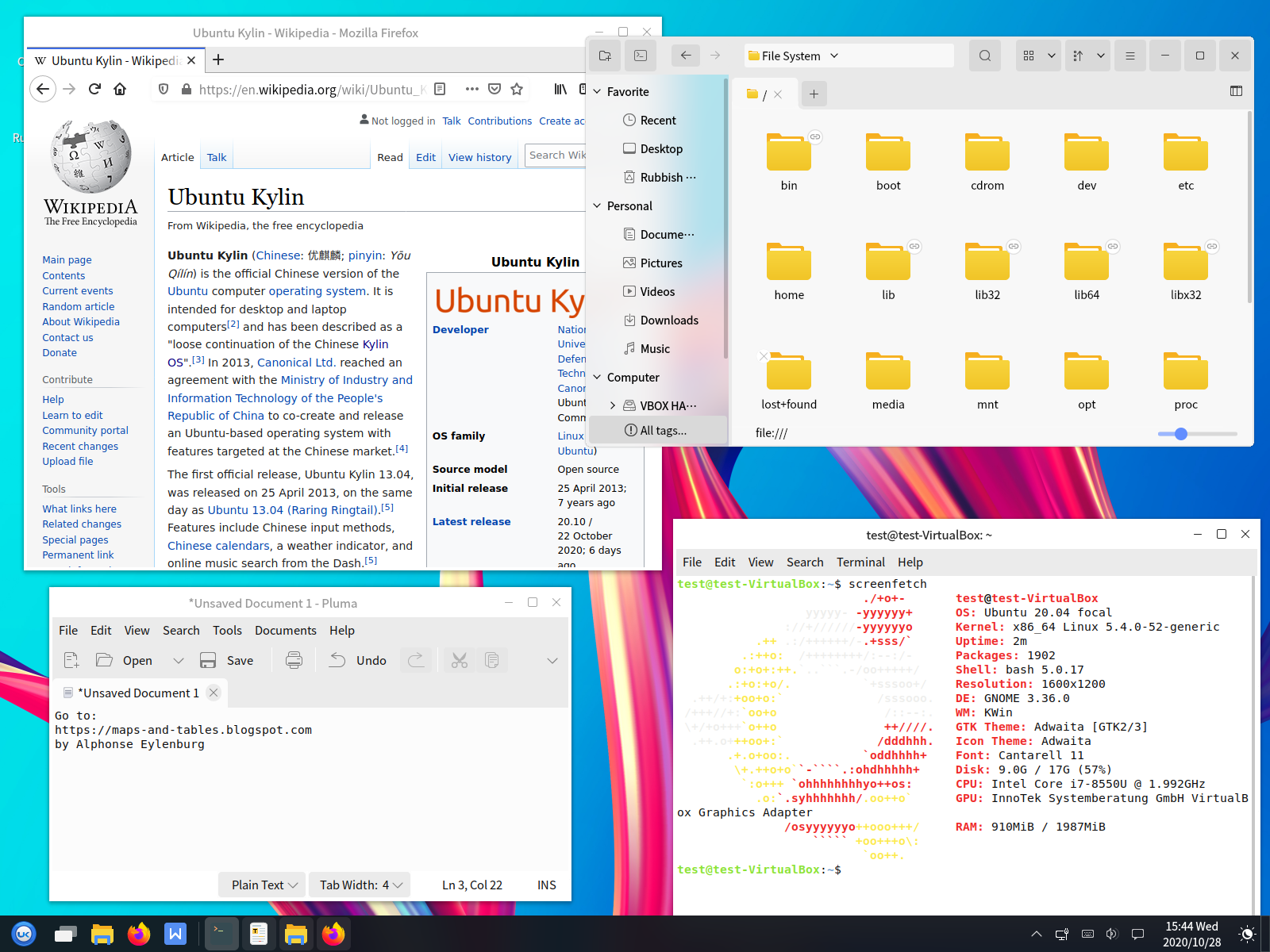Image resolution: width=1270 pixels, height=952 pixels.
Task: Open the file manager hamburger menu icon
Action: [x=1130, y=56]
